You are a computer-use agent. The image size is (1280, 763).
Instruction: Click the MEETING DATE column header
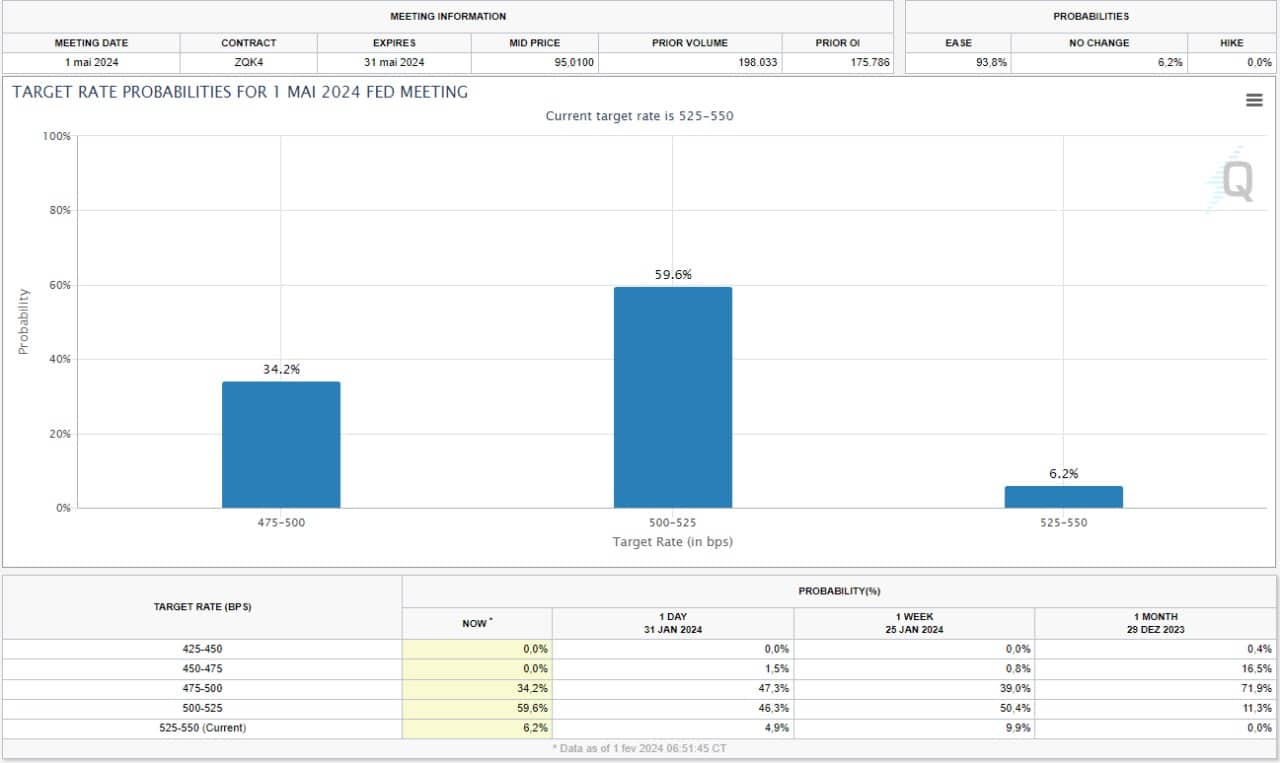click(91, 43)
